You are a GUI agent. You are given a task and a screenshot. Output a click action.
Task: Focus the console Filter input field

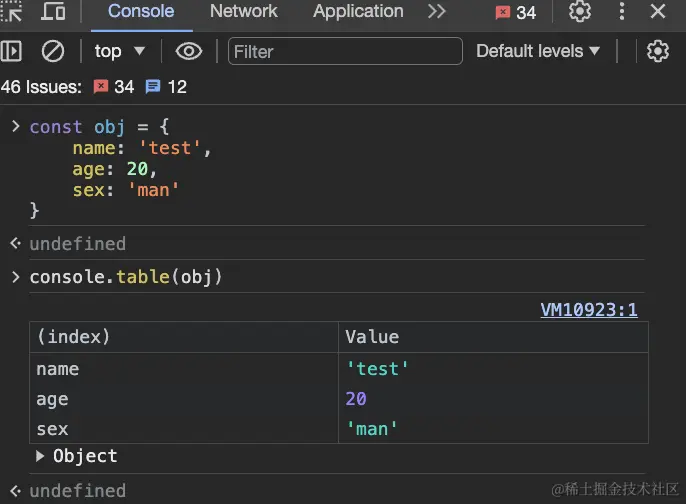[345, 51]
